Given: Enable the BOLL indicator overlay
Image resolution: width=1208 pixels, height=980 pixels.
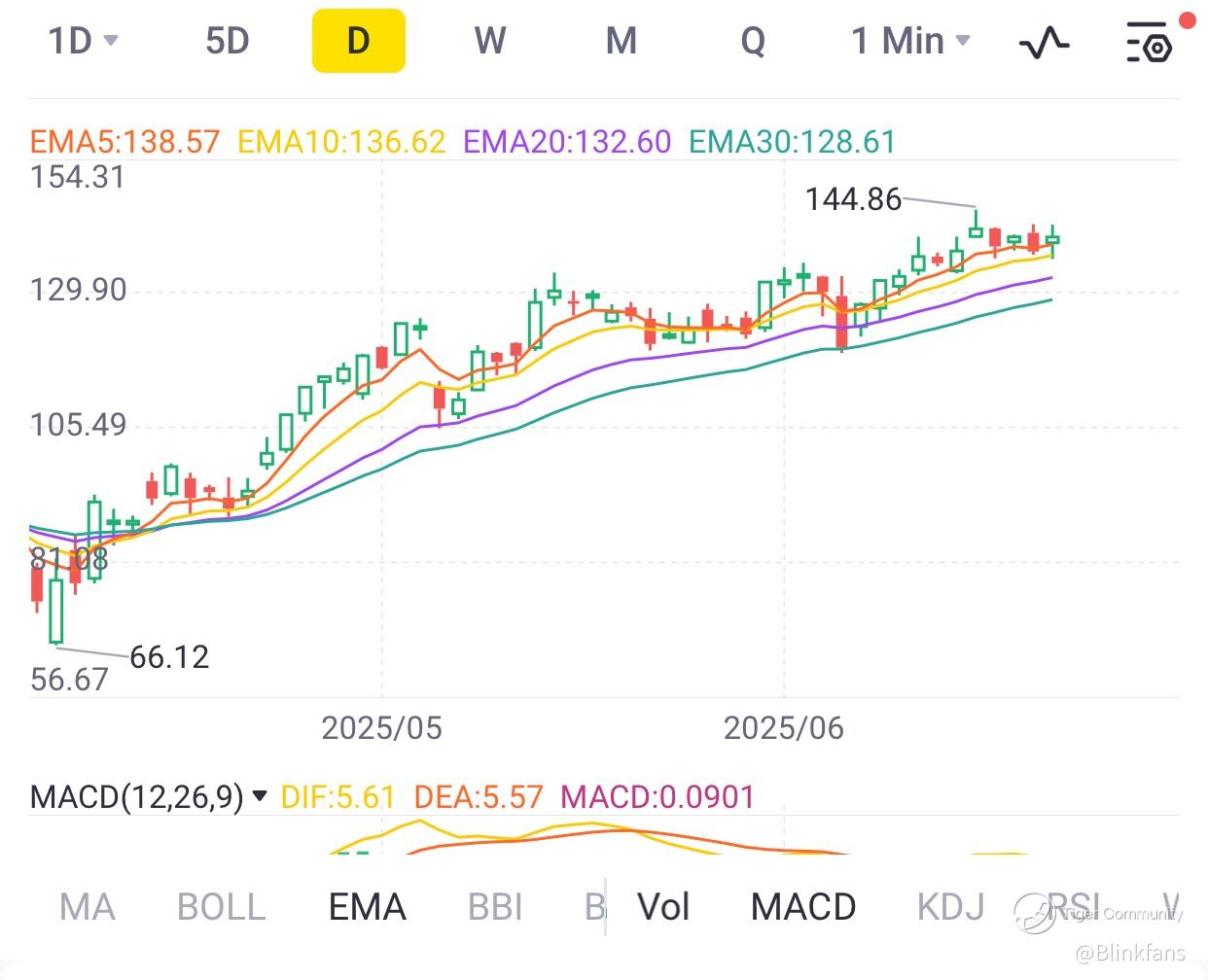Looking at the screenshot, I should click(x=222, y=907).
